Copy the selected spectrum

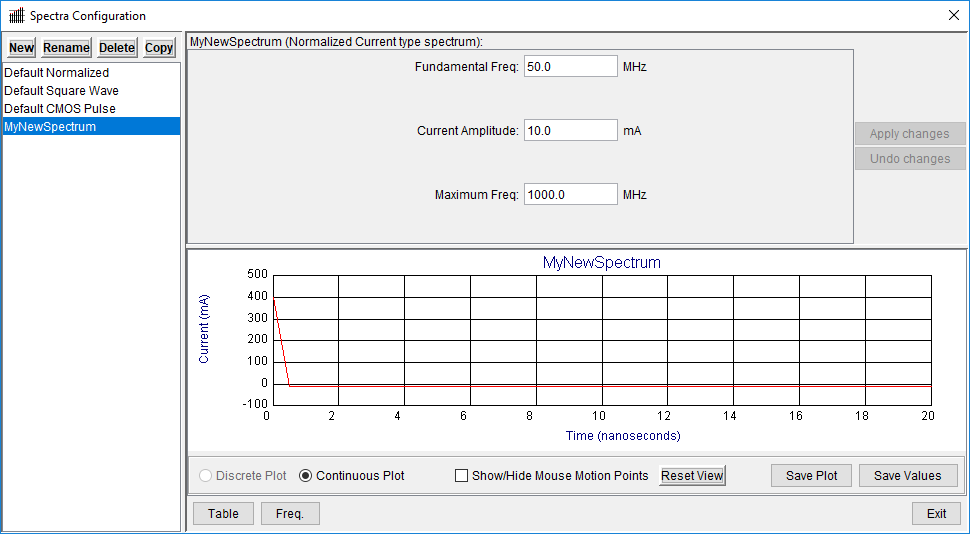[x=159, y=48]
